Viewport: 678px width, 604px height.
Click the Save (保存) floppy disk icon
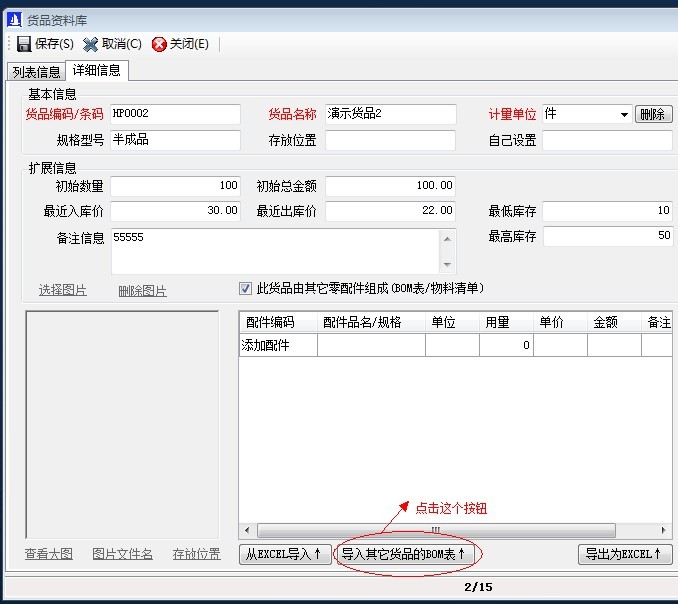(24, 44)
